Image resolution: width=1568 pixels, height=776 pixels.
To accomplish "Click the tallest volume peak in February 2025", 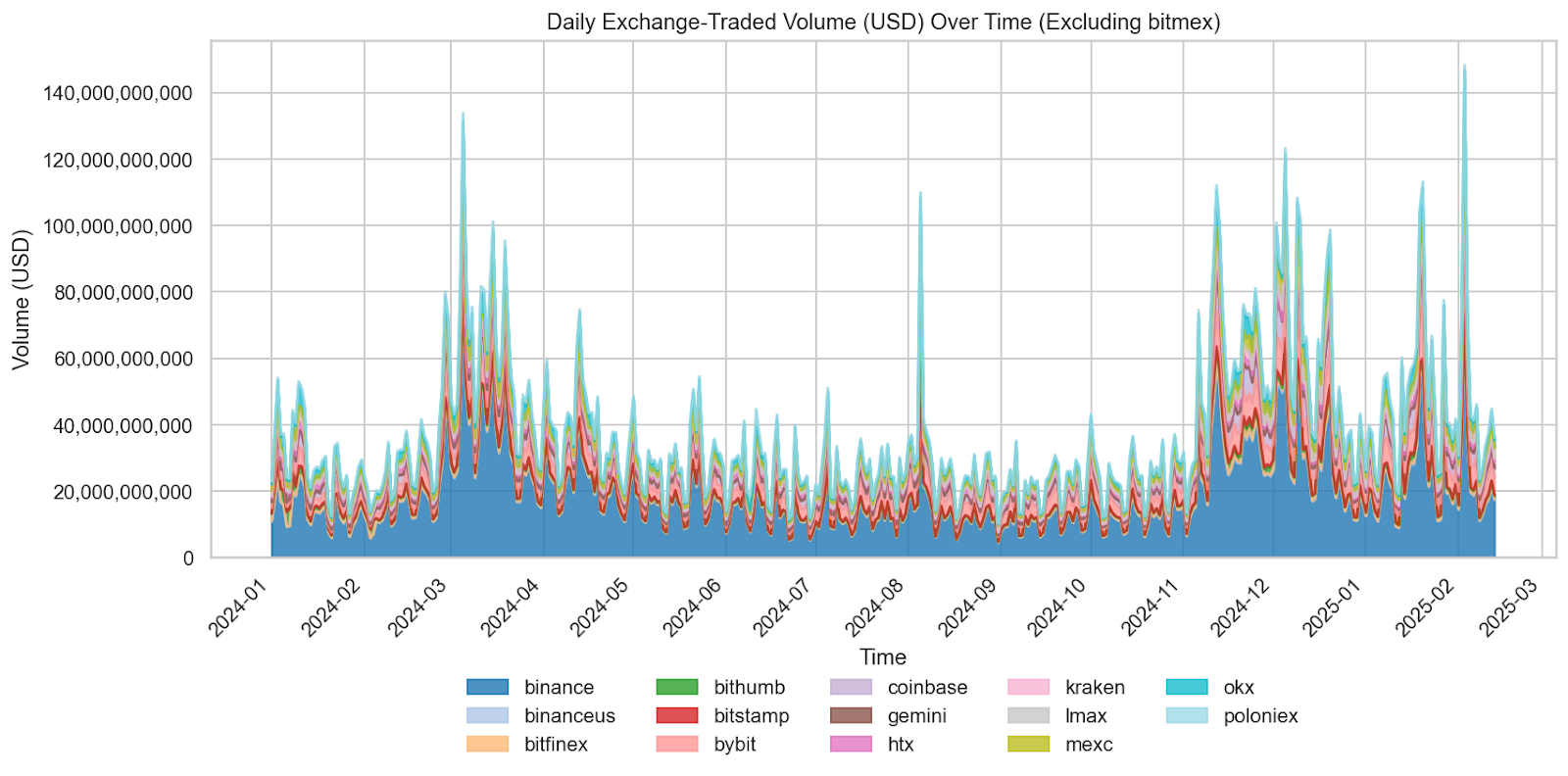I will pos(1464,67).
